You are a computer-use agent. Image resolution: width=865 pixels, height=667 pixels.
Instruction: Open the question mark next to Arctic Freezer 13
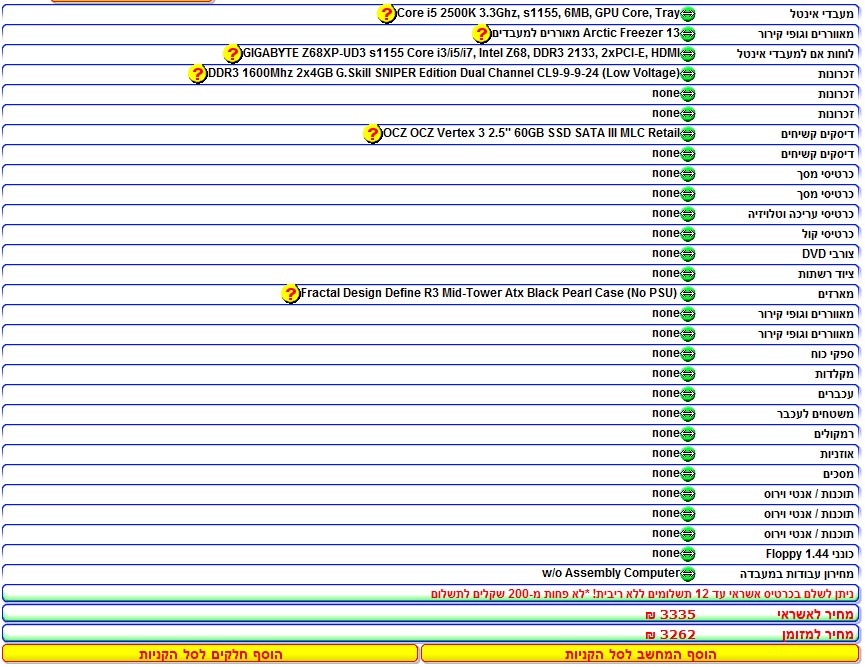tap(482, 34)
